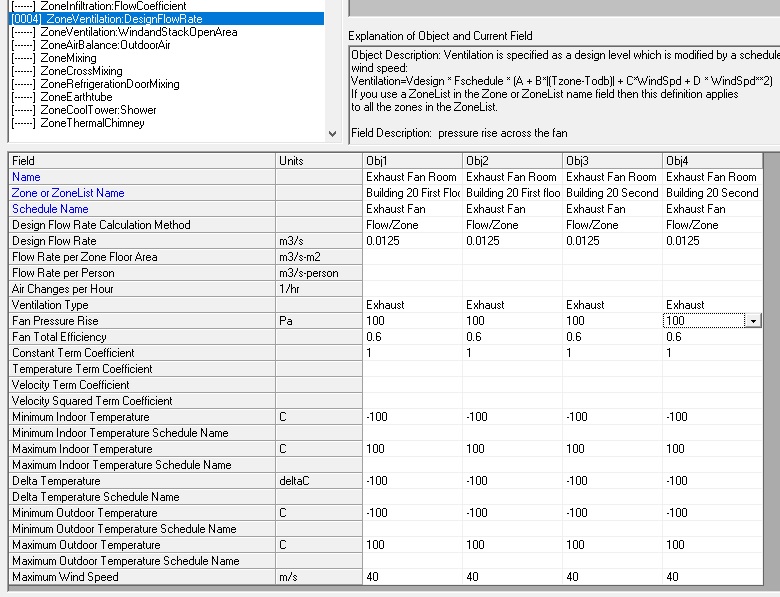Select Obj3 Air Changes per Hour cell
Viewport: 780px width, 597px height.
[612, 289]
